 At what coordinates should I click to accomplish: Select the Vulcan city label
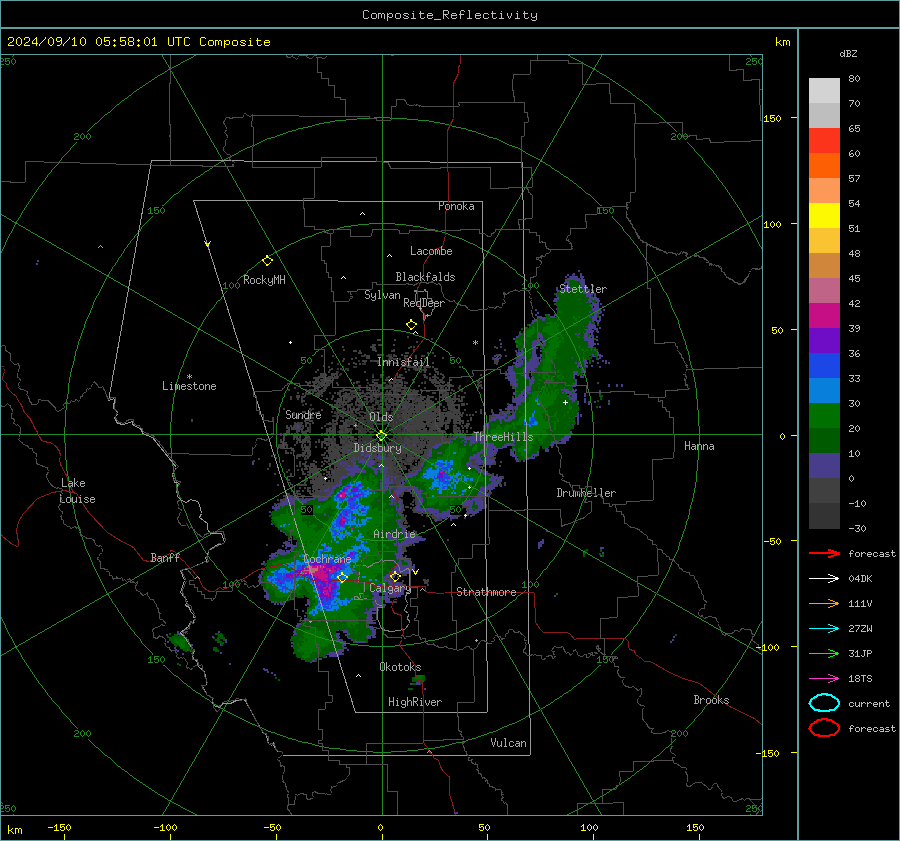[x=509, y=743]
